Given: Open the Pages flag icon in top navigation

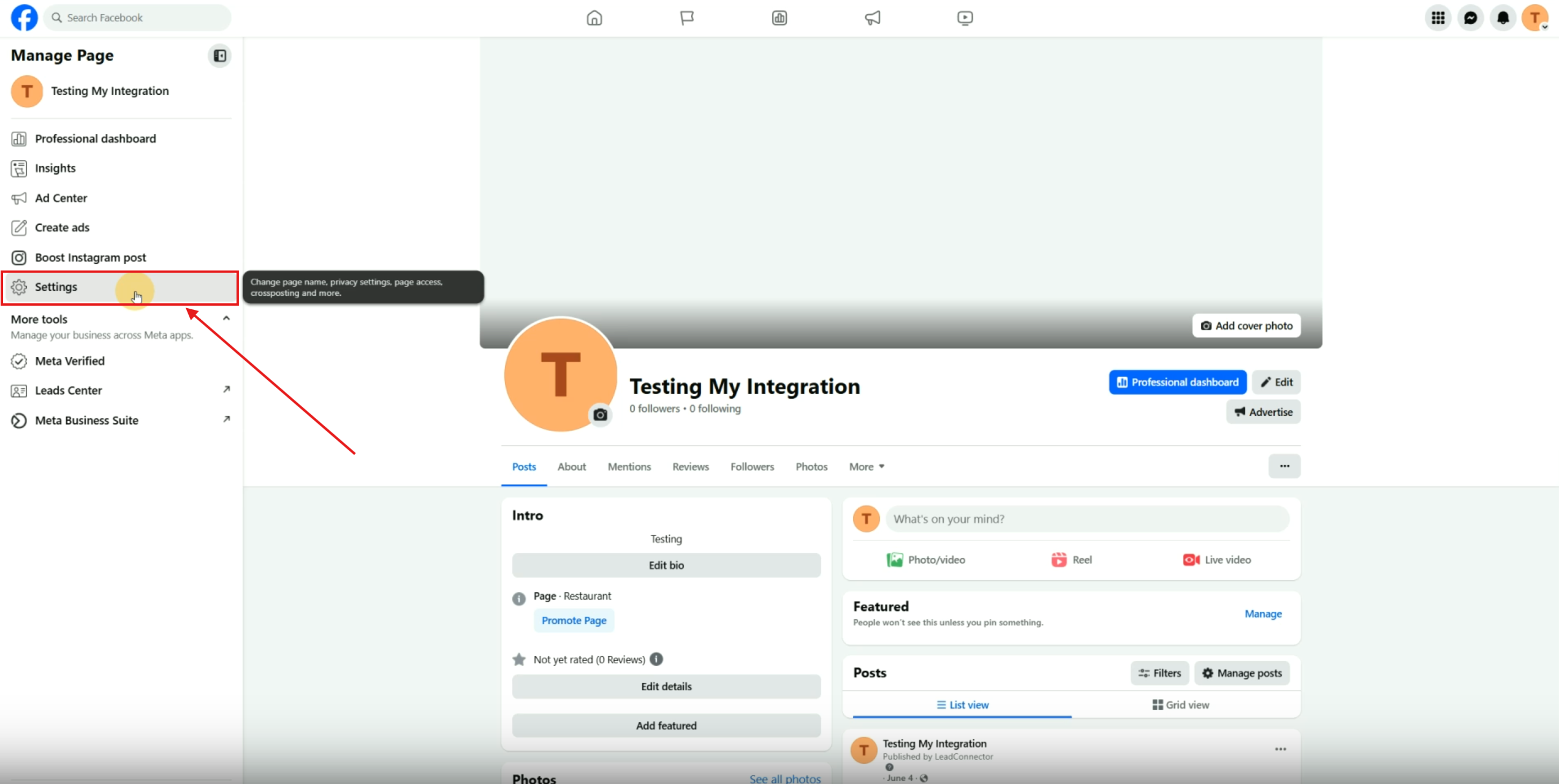Looking at the screenshot, I should click(x=687, y=18).
